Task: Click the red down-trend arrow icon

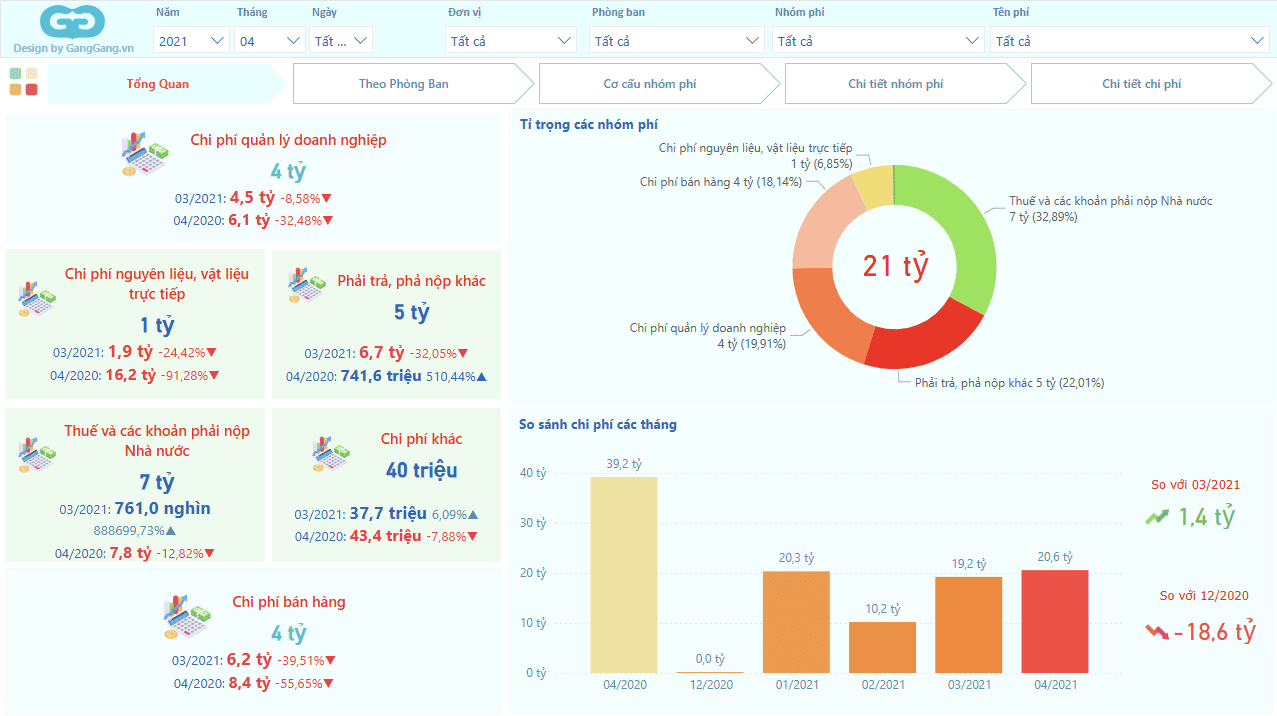Action: (x=1157, y=632)
